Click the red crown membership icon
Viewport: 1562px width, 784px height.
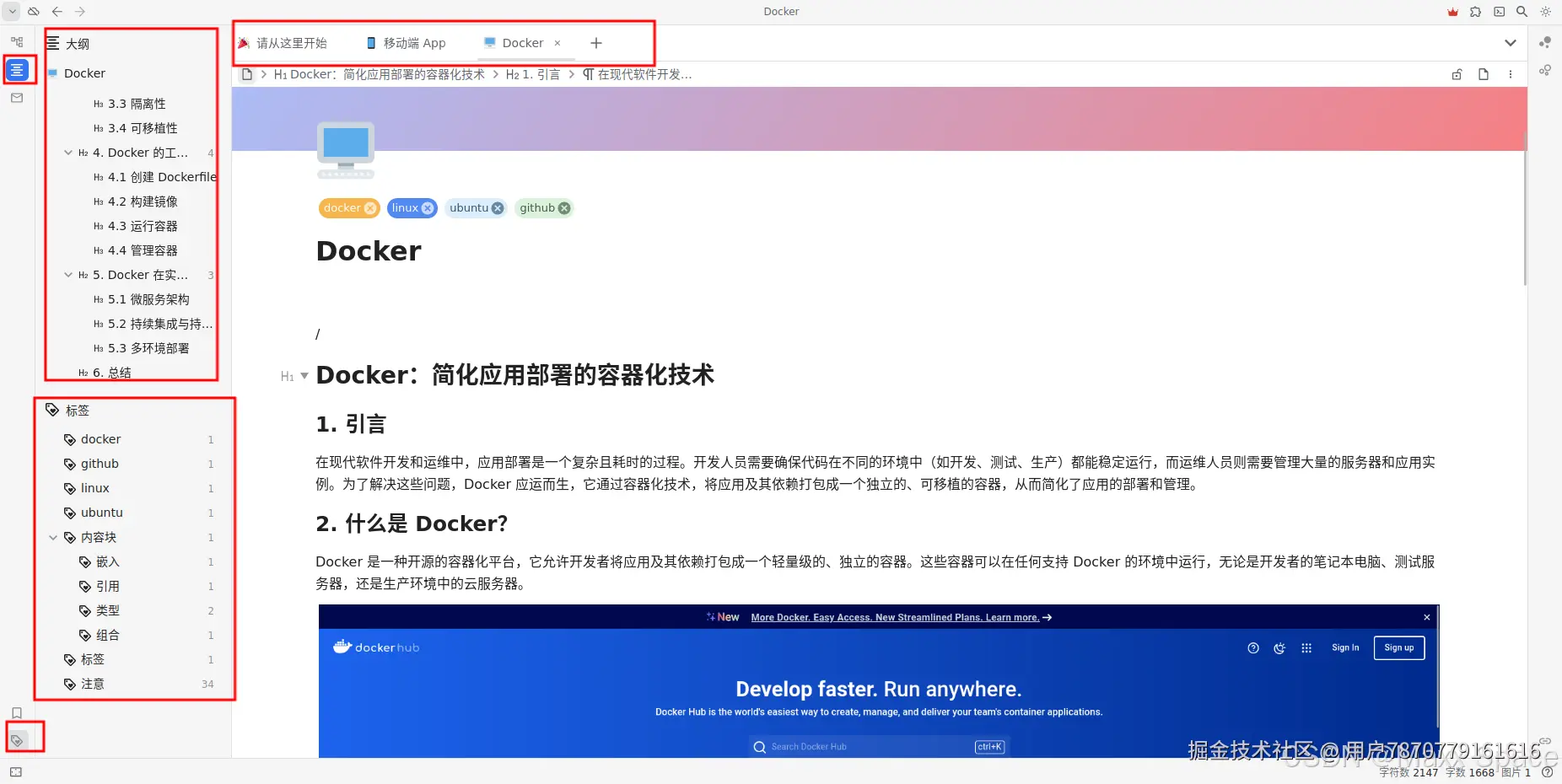click(x=1452, y=12)
